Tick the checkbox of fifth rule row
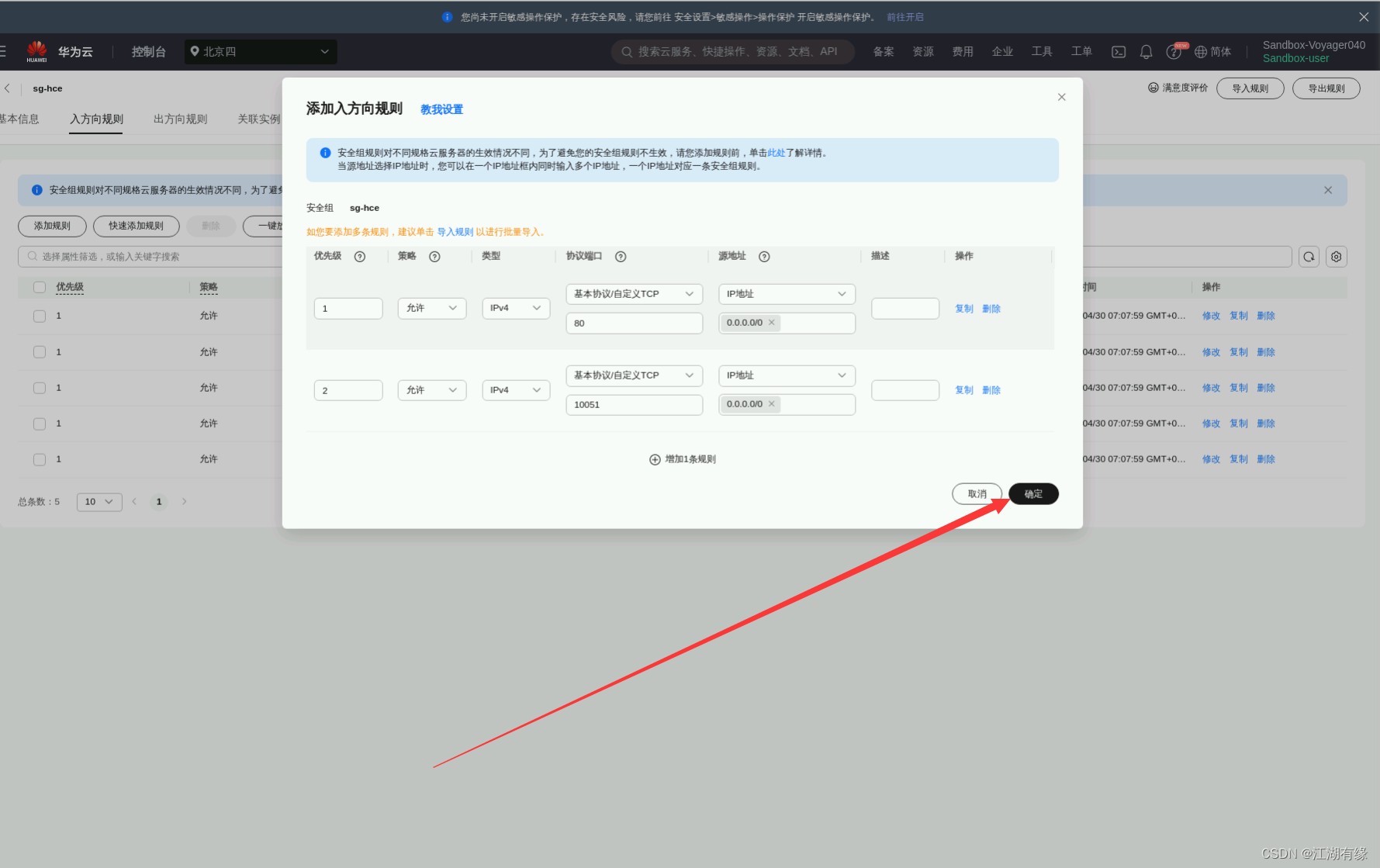Viewport: 1380px width, 868px height. pyautogui.click(x=40, y=459)
